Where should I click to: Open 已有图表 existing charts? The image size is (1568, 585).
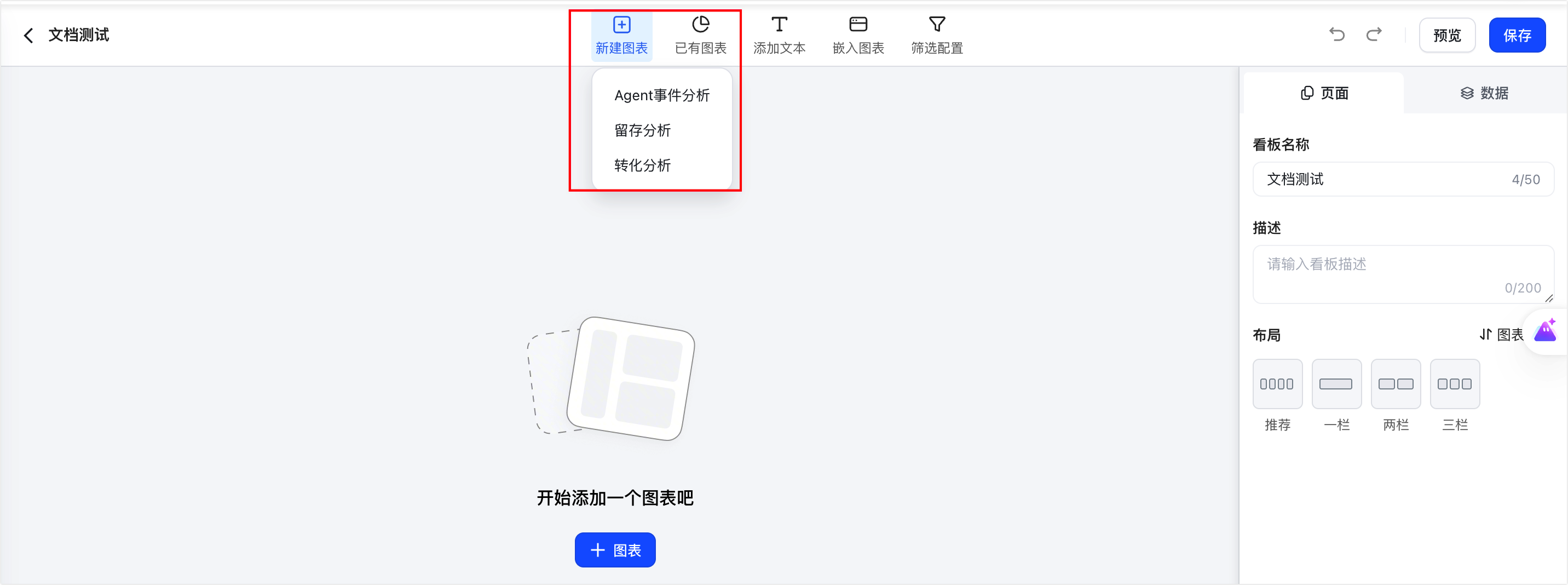(x=701, y=35)
